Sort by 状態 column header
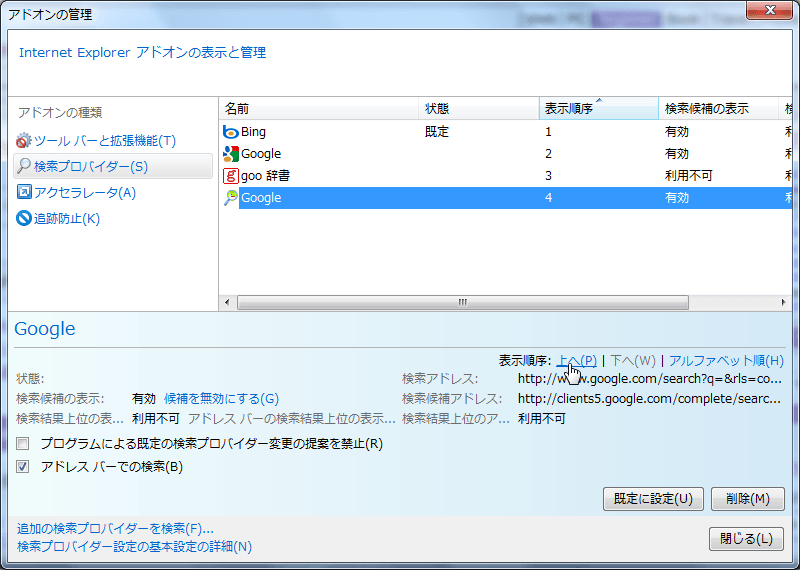This screenshot has height=570, width=800. (479, 109)
